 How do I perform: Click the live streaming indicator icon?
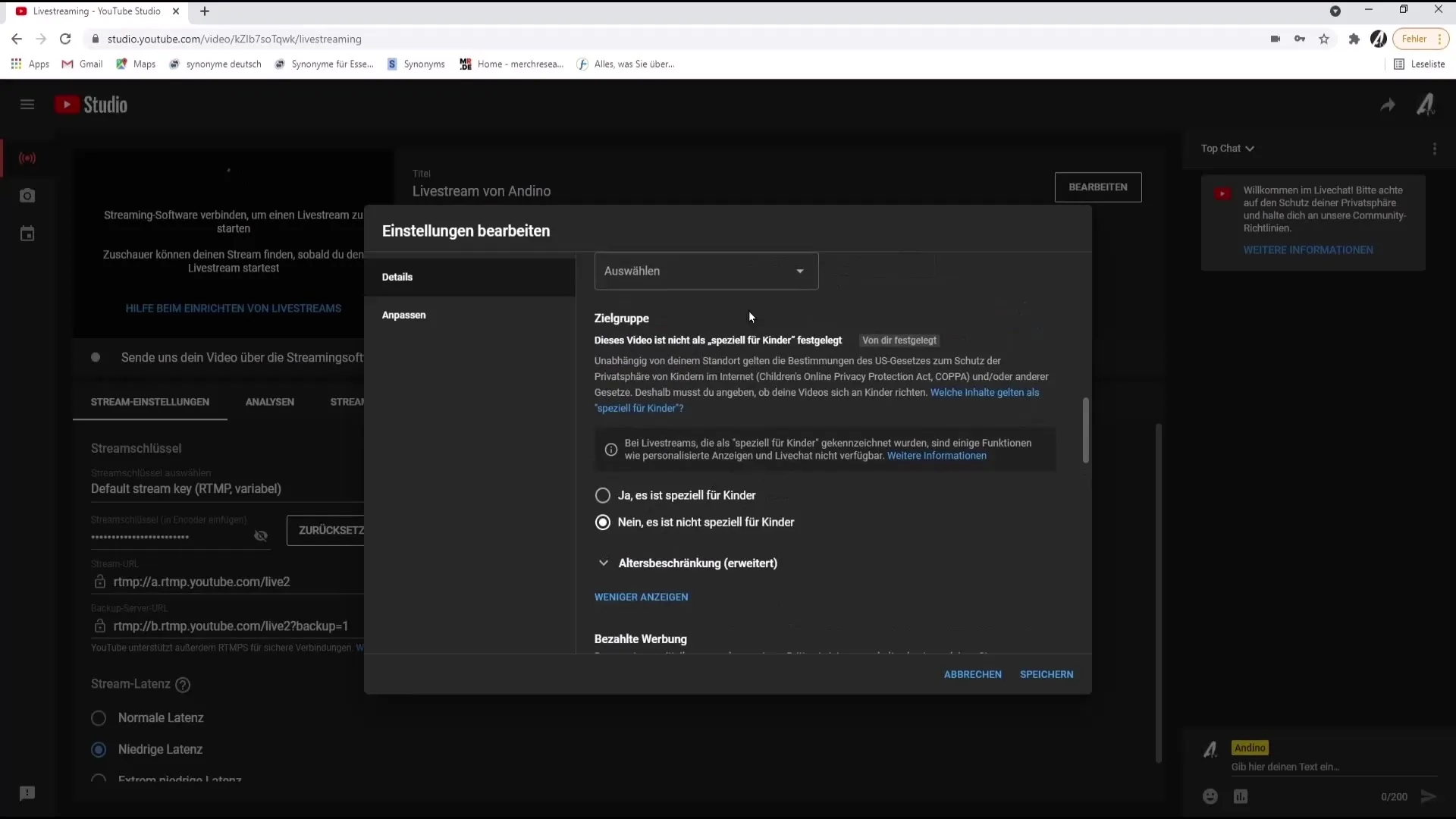tap(27, 158)
